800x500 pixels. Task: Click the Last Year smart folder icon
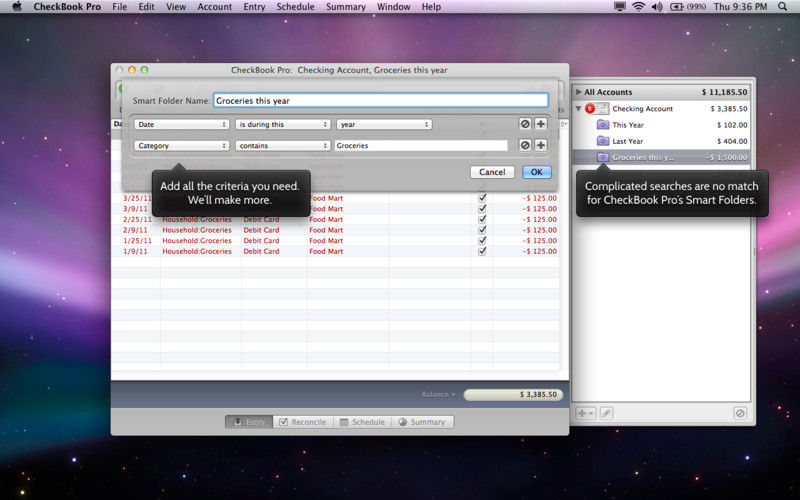point(603,141)
